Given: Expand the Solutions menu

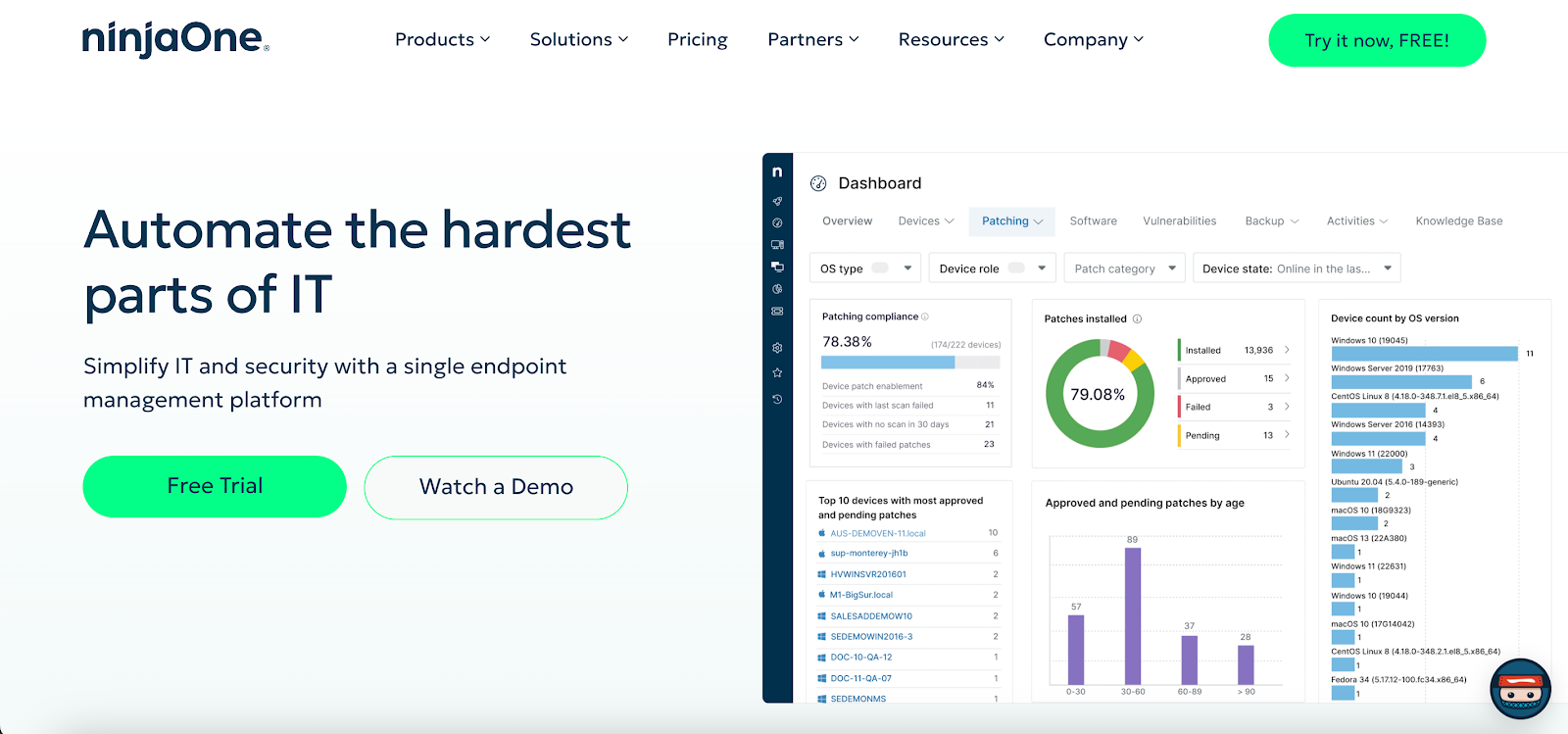Looking at the screenshot, I should click(579, 39).
